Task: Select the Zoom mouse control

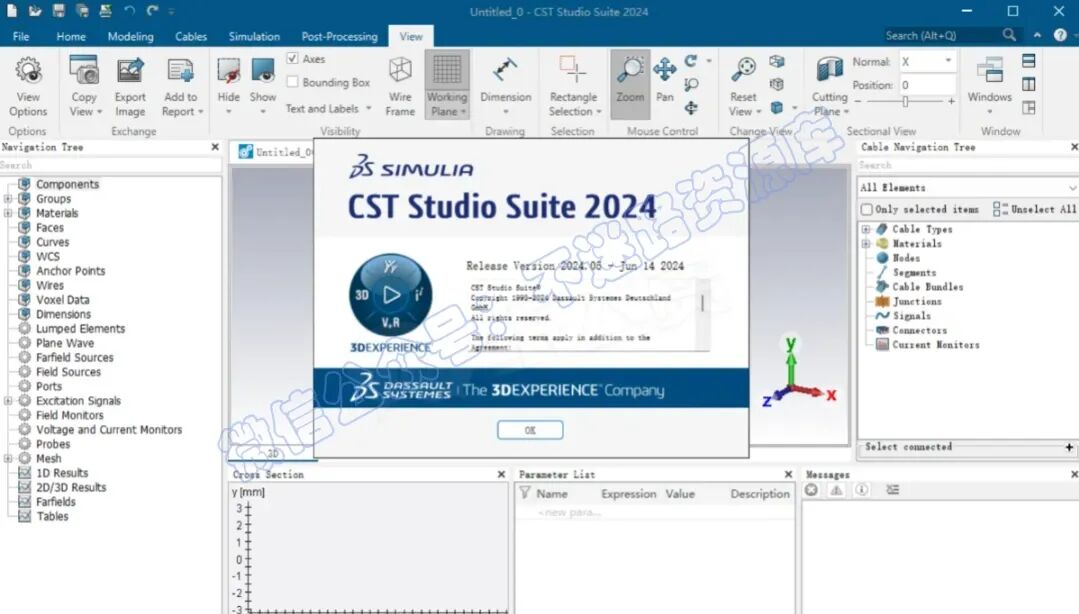Action: [630, 85]
